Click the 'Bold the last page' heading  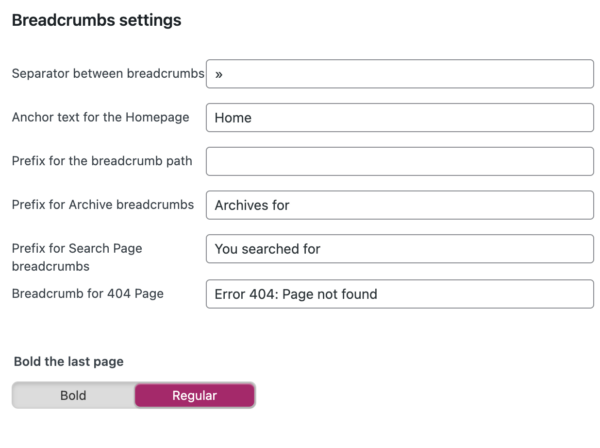68,362
